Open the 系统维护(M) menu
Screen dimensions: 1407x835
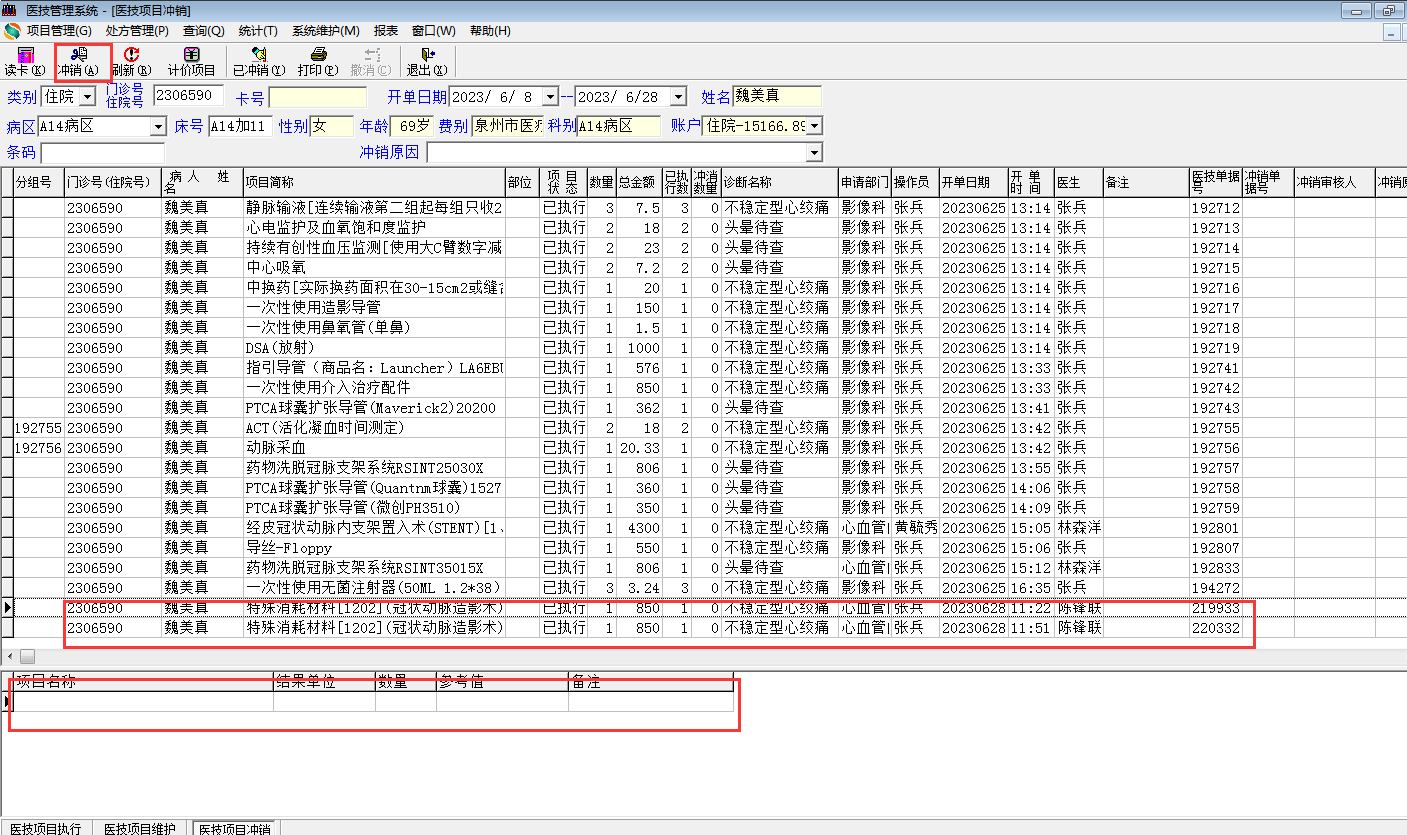click(x=326, y=31)
